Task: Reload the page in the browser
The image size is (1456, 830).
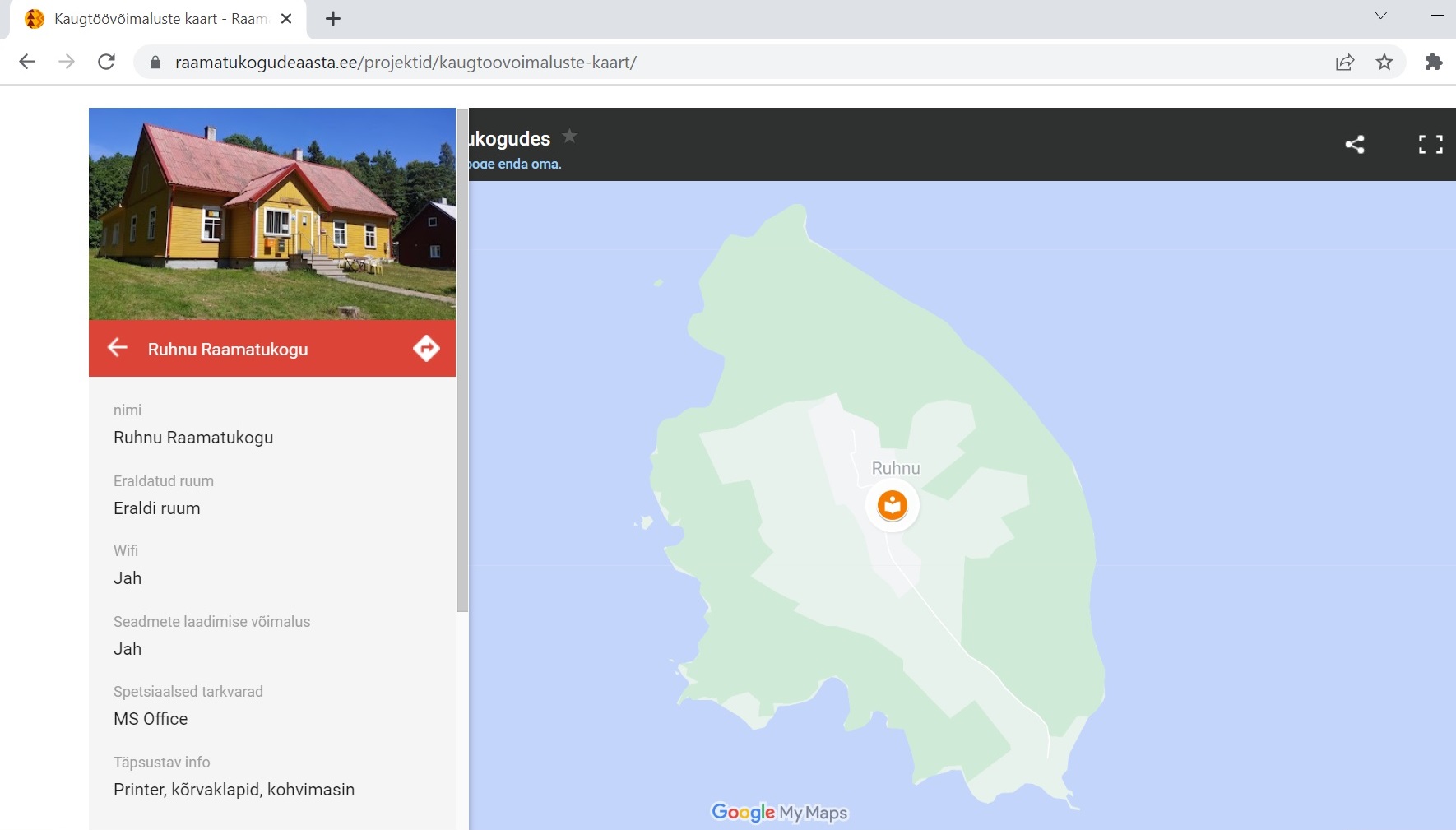Action: (x=106, y=62)
